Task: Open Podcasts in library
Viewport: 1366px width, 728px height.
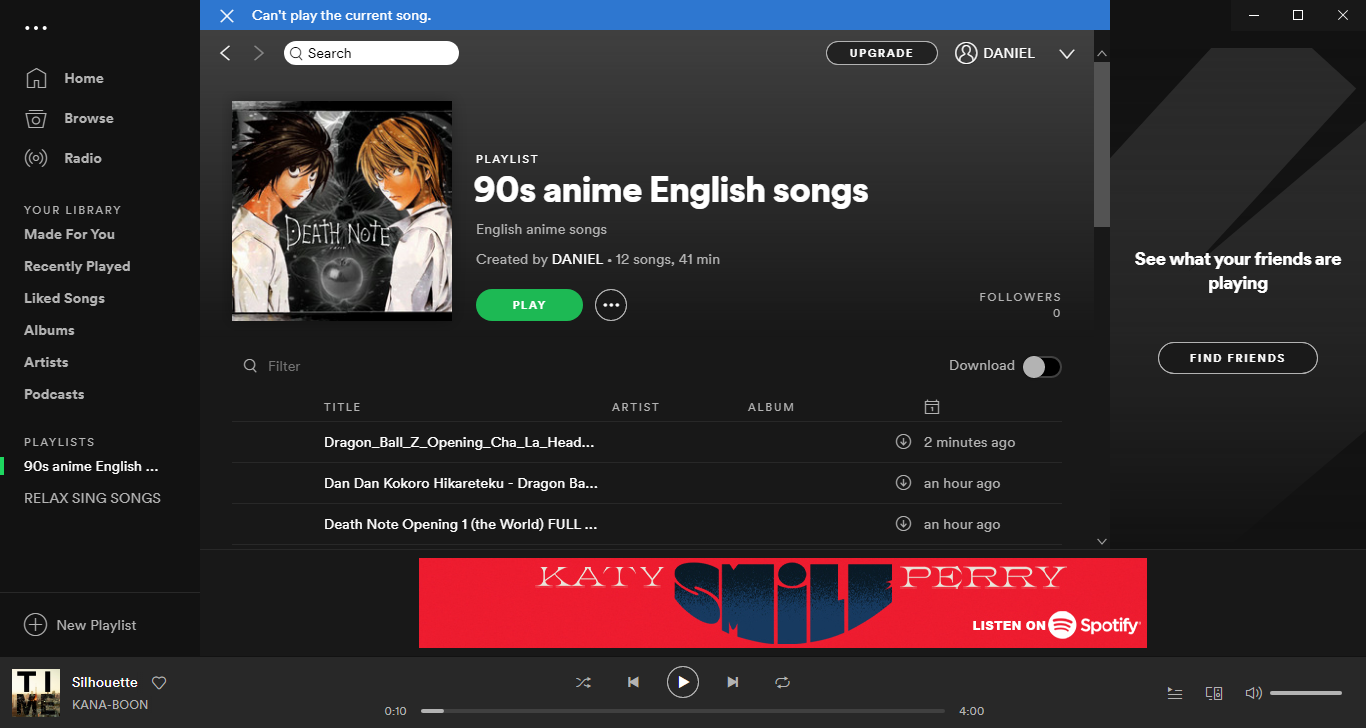Action: [x=54, y=394]
